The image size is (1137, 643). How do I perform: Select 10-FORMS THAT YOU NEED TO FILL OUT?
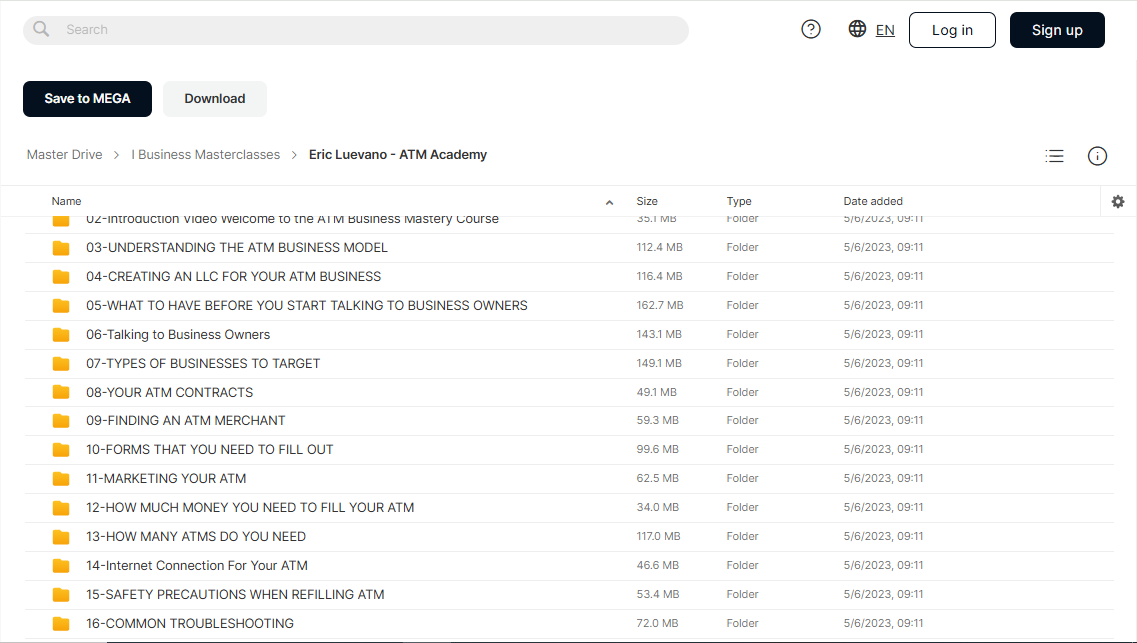[210, 449]
